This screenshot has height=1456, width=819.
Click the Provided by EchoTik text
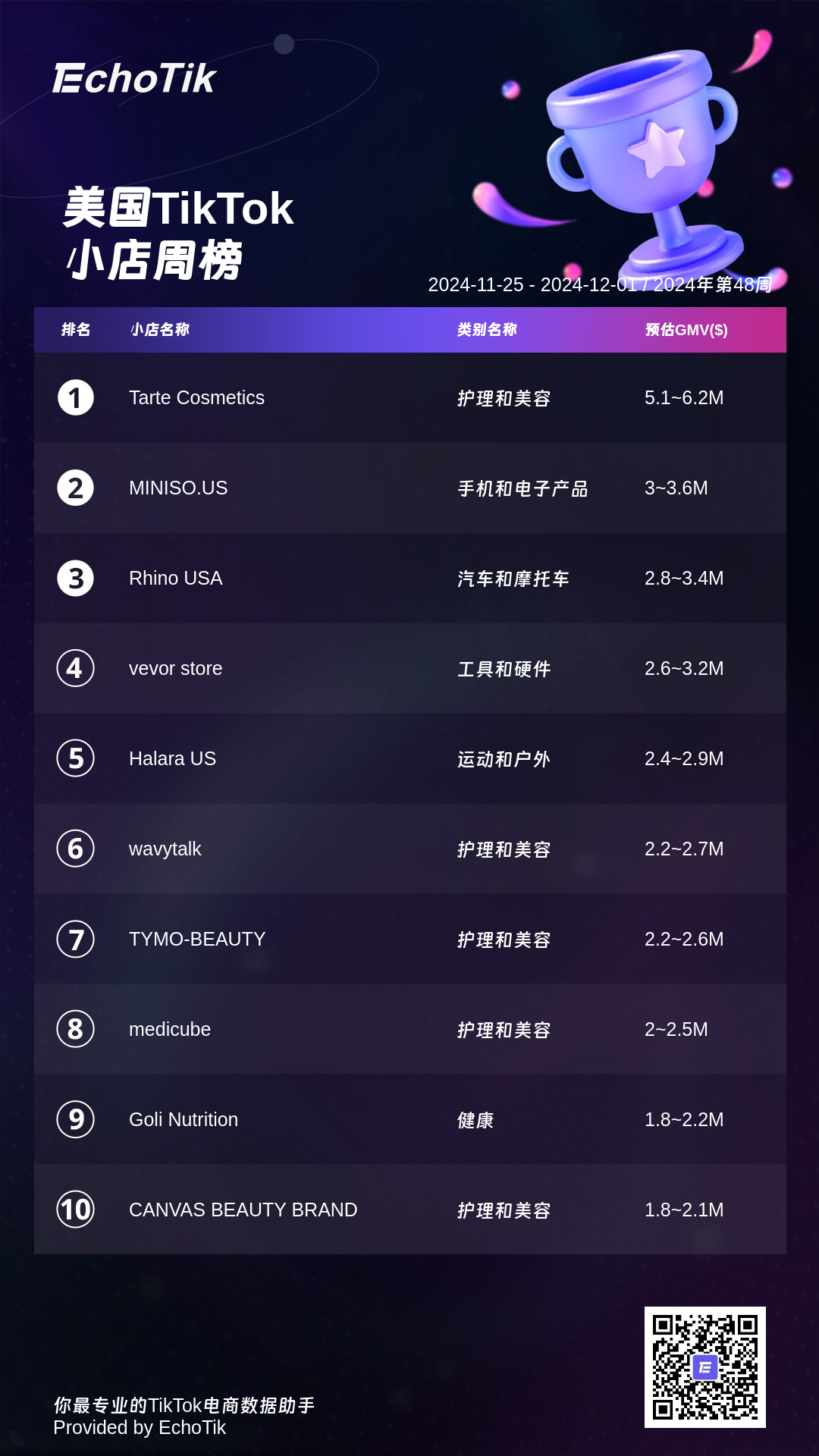pyautogui.click(x=140, y=1427)
